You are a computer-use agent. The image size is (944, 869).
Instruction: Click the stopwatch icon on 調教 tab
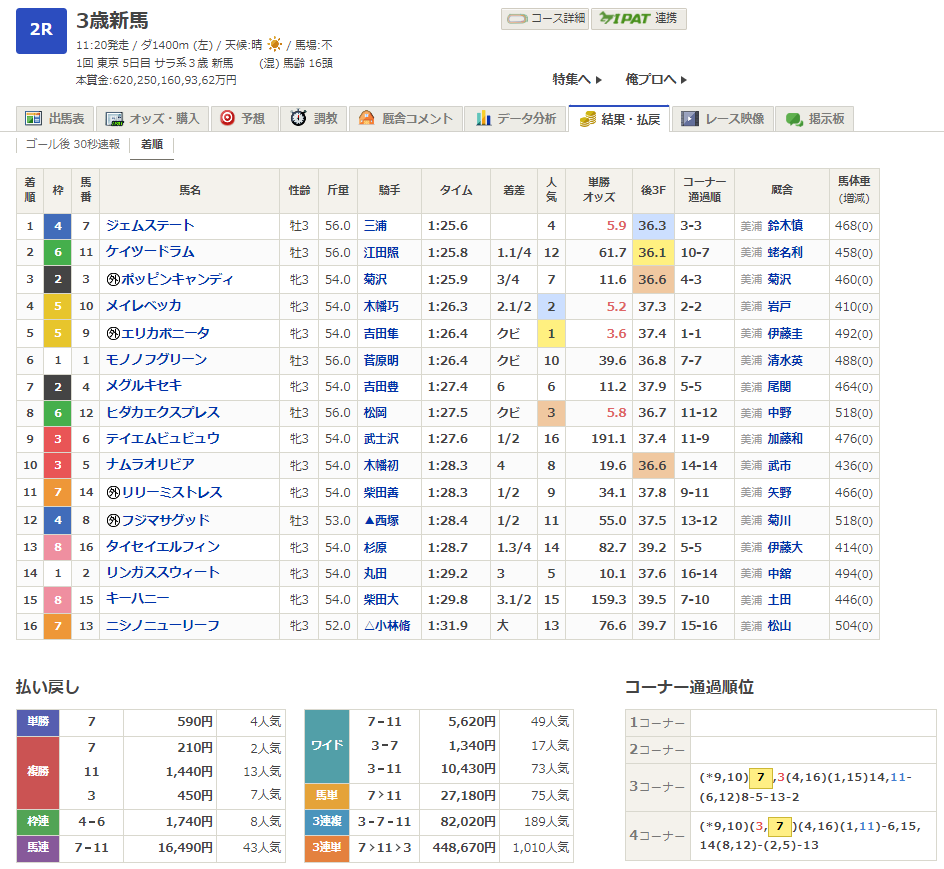298,118
